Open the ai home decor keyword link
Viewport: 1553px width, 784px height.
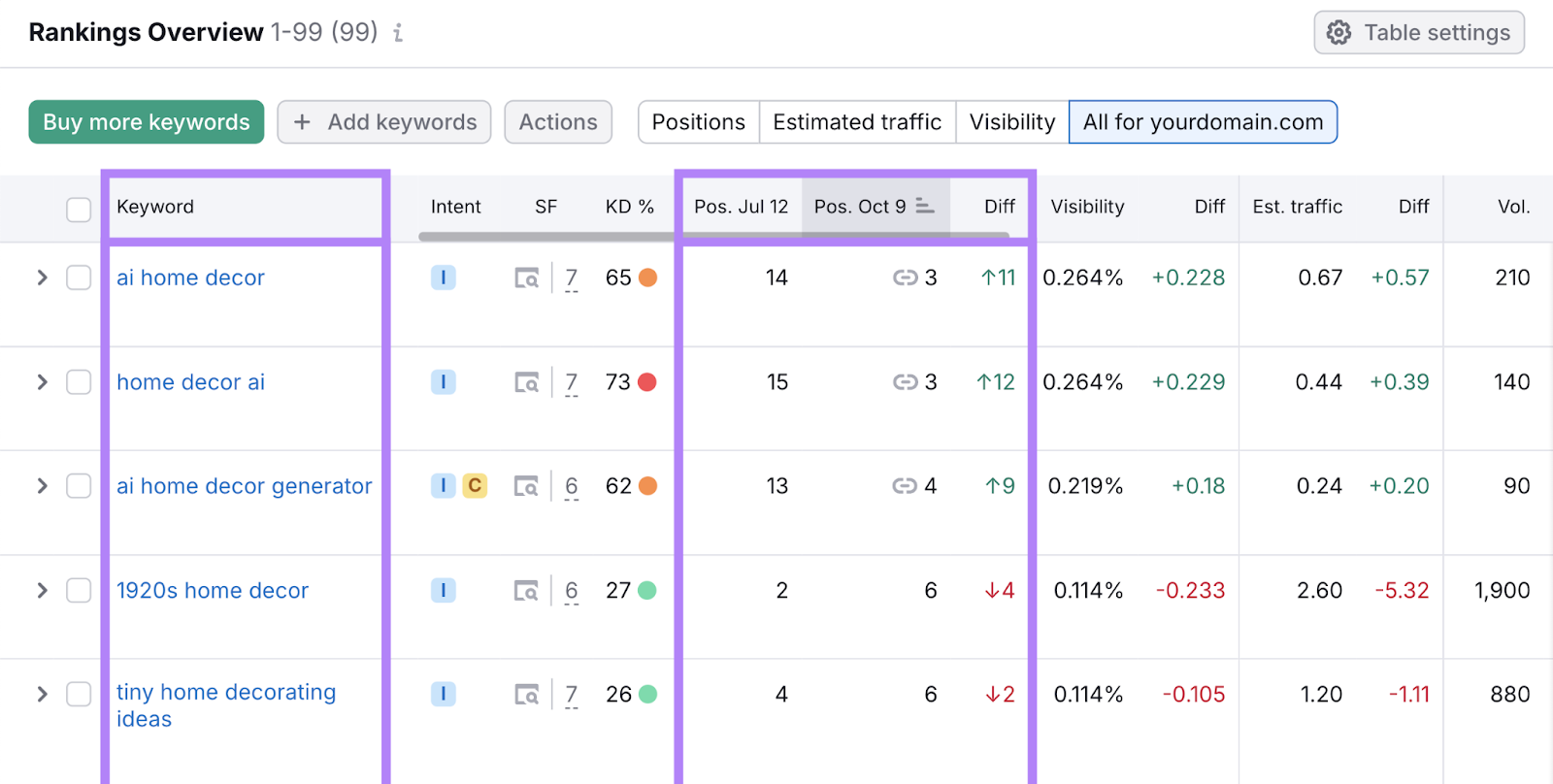coord(190,278)
